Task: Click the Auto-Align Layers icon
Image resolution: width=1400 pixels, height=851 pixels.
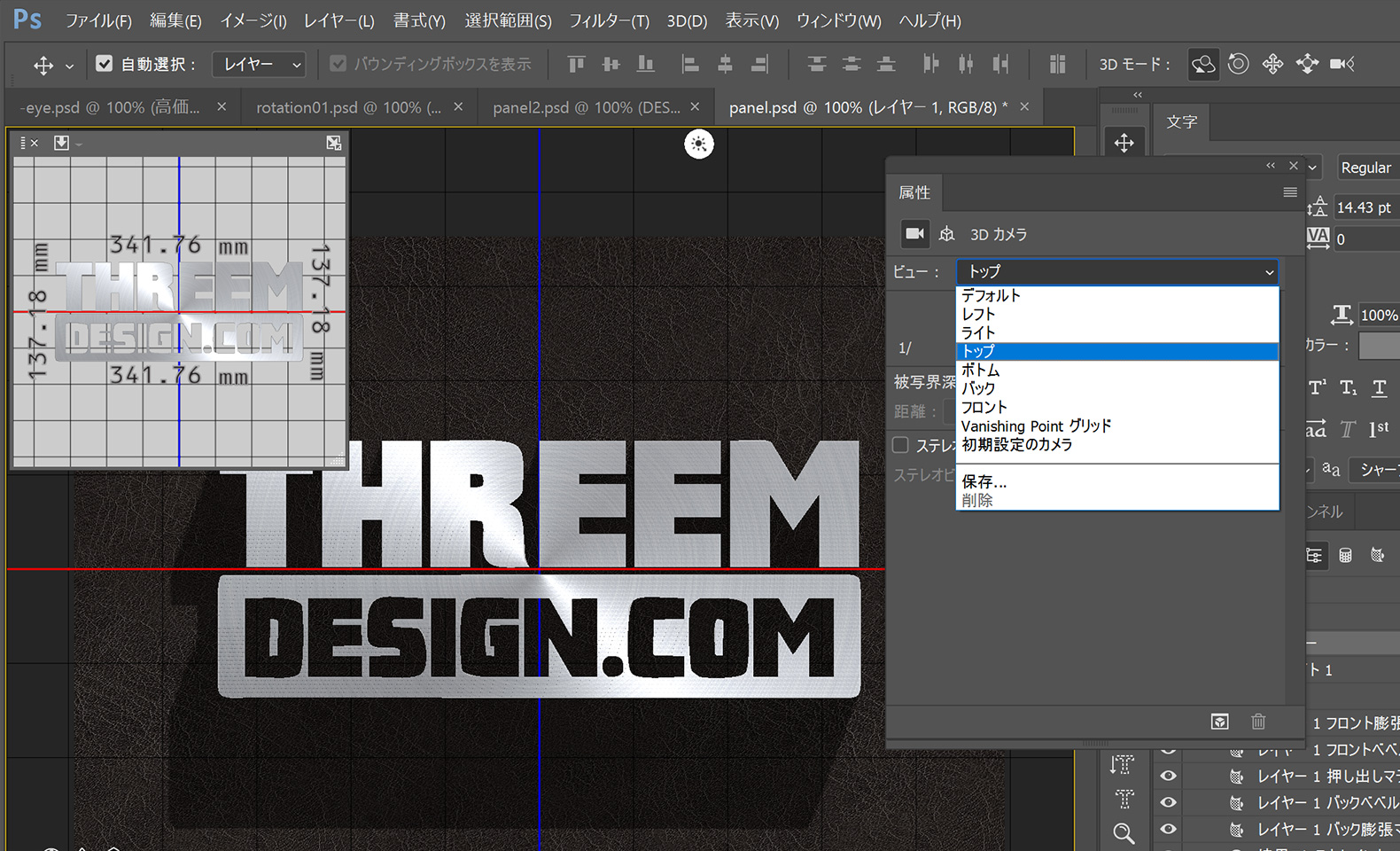Action: (x=1057, y=64)
